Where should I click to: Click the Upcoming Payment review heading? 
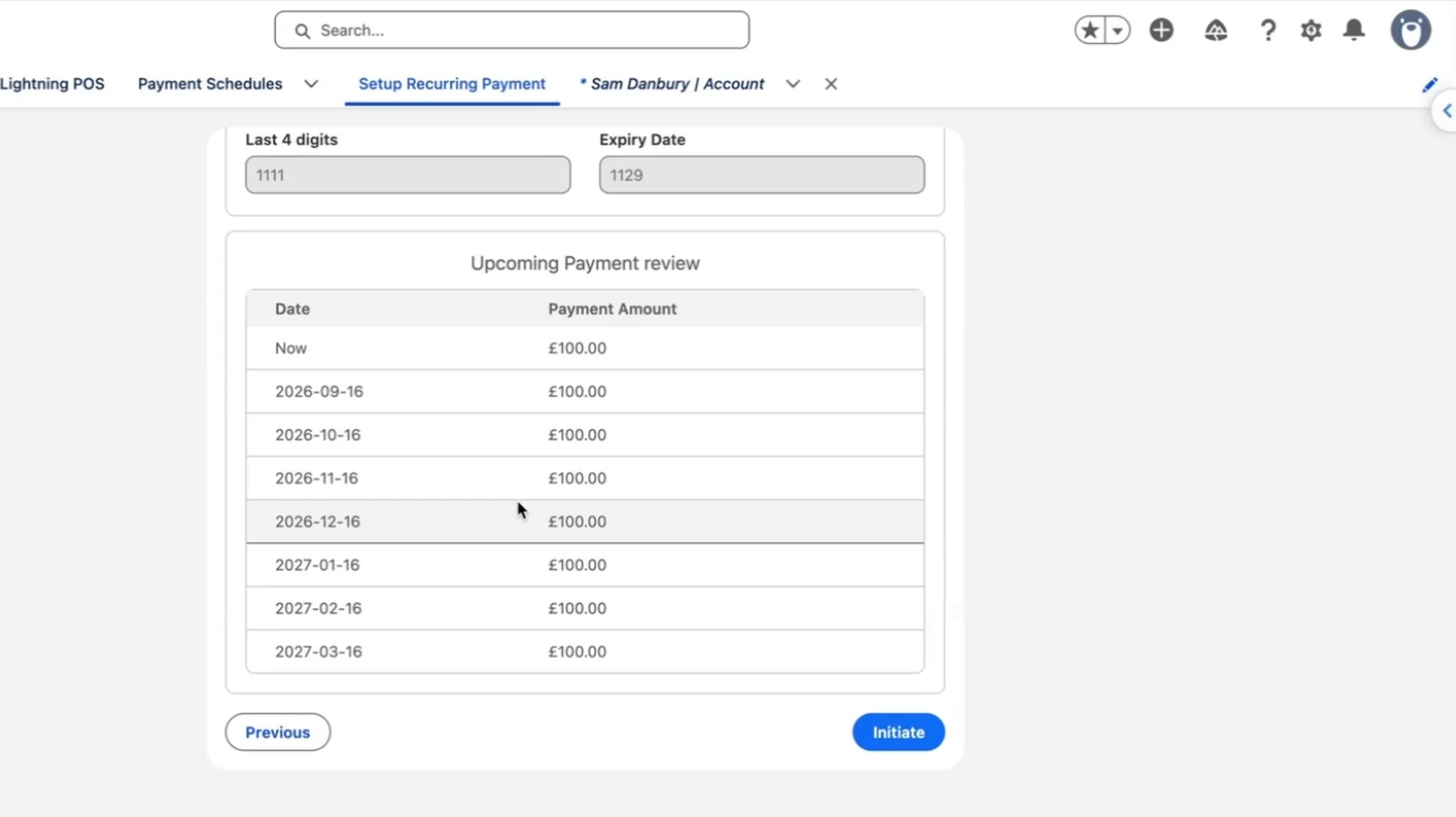585,264
